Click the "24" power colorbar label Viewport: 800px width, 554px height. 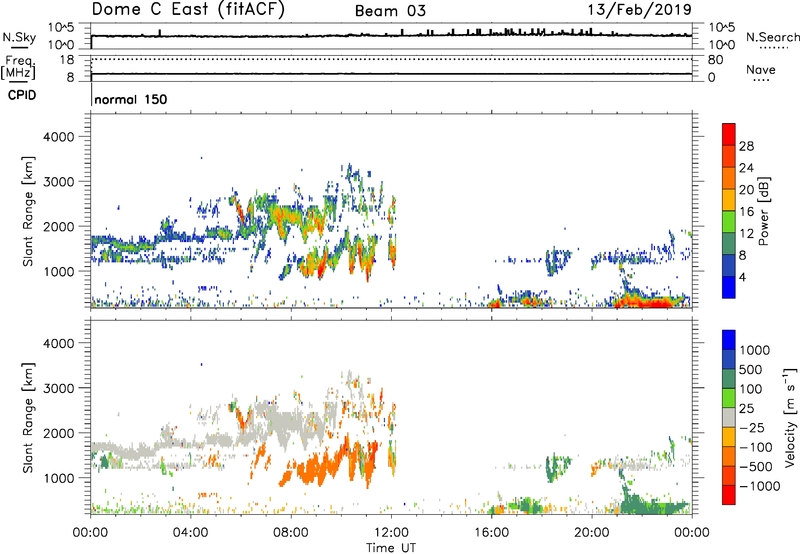click(746, 168)
